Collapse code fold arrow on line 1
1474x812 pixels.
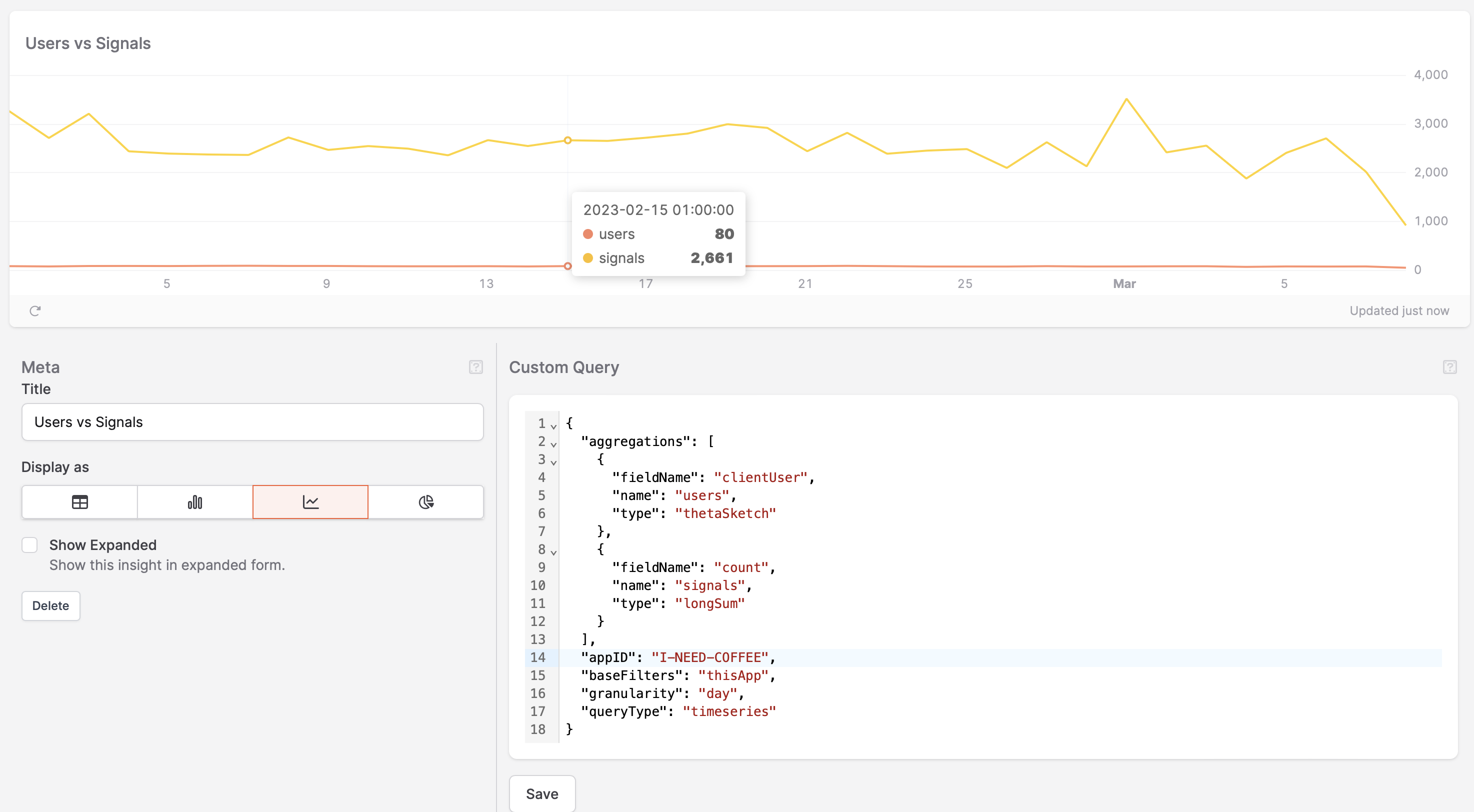point(553,425)
